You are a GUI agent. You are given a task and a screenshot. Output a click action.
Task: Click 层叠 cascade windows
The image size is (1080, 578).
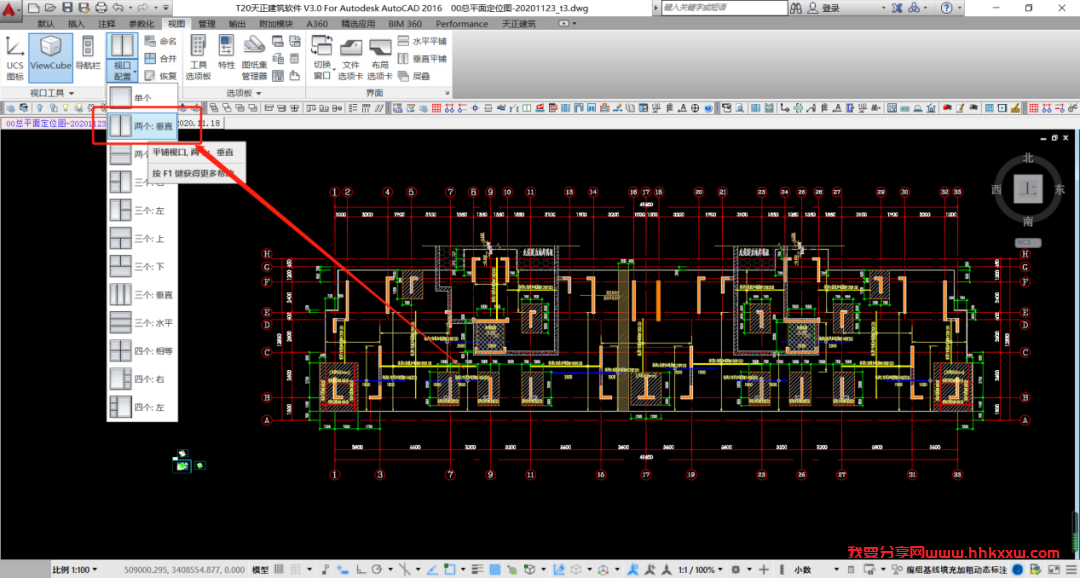click(415, 76)
